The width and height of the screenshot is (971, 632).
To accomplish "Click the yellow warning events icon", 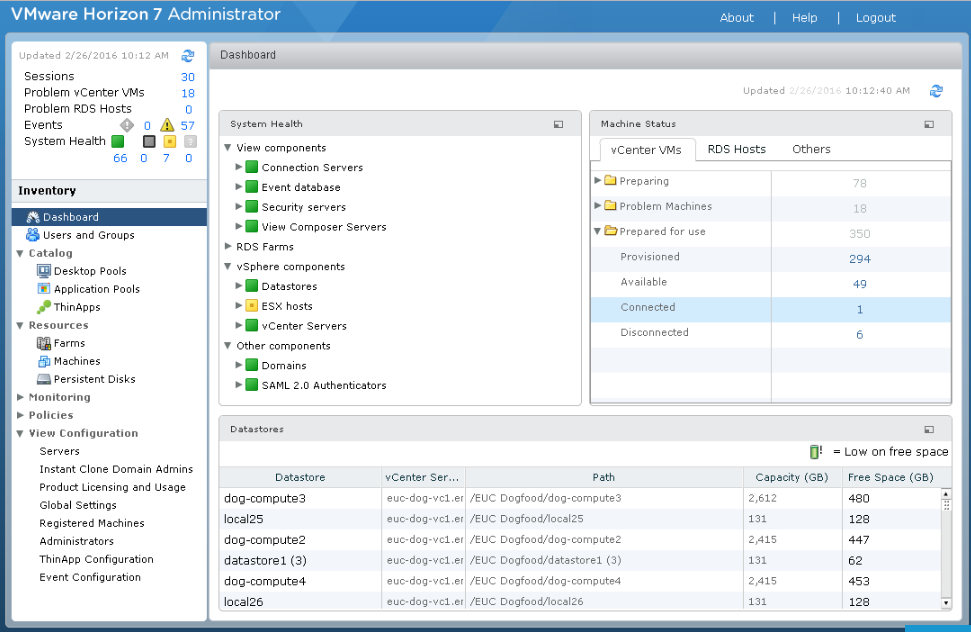I will pyautogui.click(x=167, y=125).
